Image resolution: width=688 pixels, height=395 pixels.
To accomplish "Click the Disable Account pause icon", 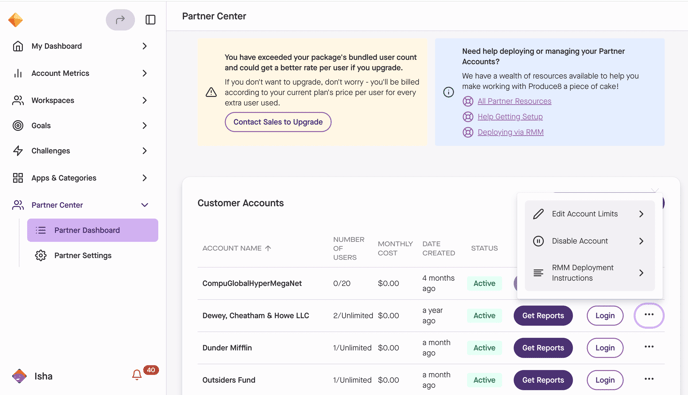I will point(538,241).
